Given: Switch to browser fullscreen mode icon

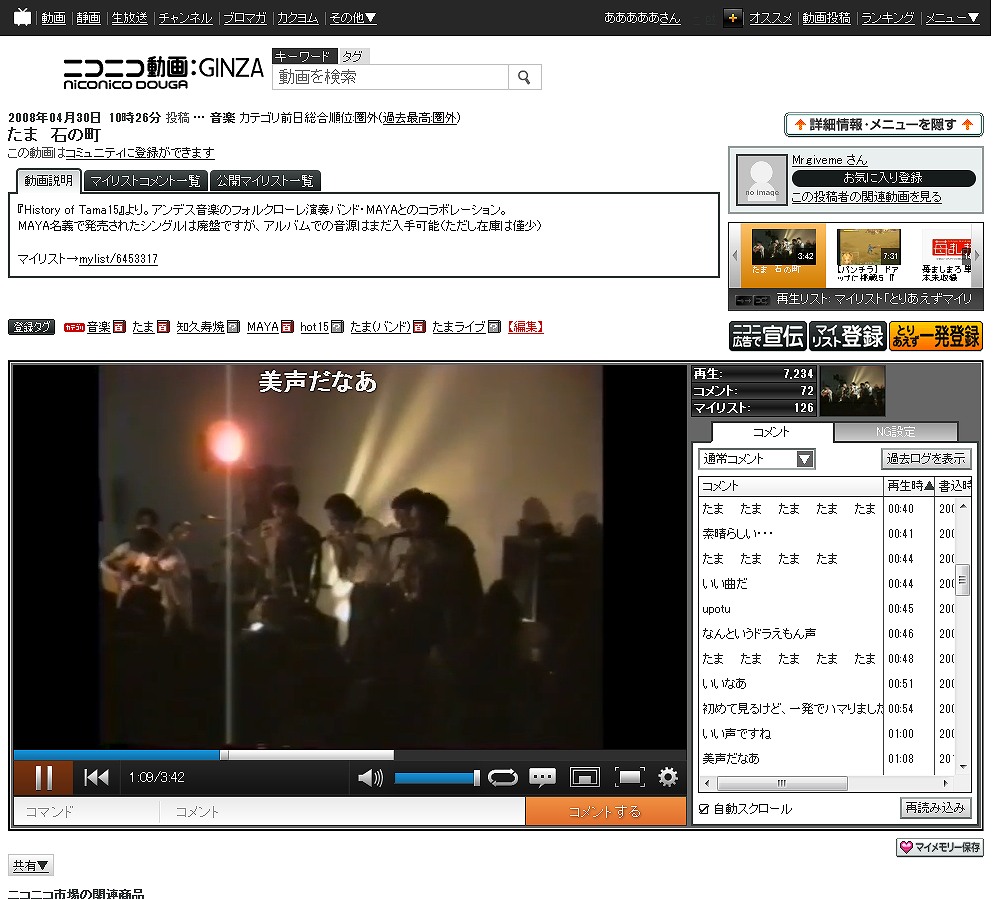Looking at the screenshot, I should [584, 777].
